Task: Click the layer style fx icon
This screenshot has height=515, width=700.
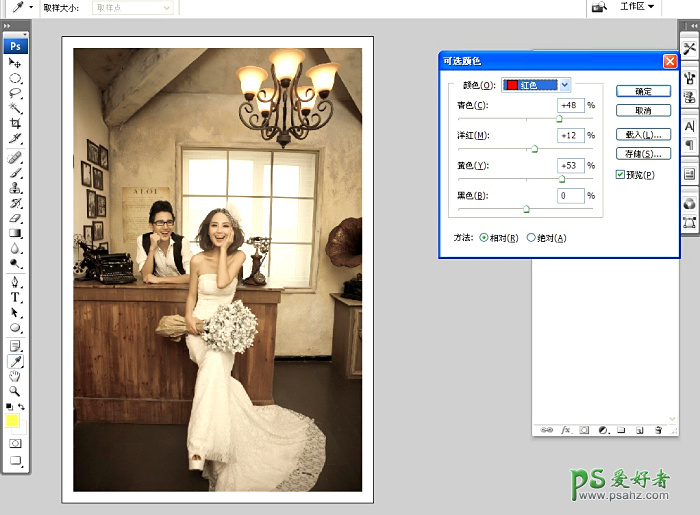Action: 565,430
